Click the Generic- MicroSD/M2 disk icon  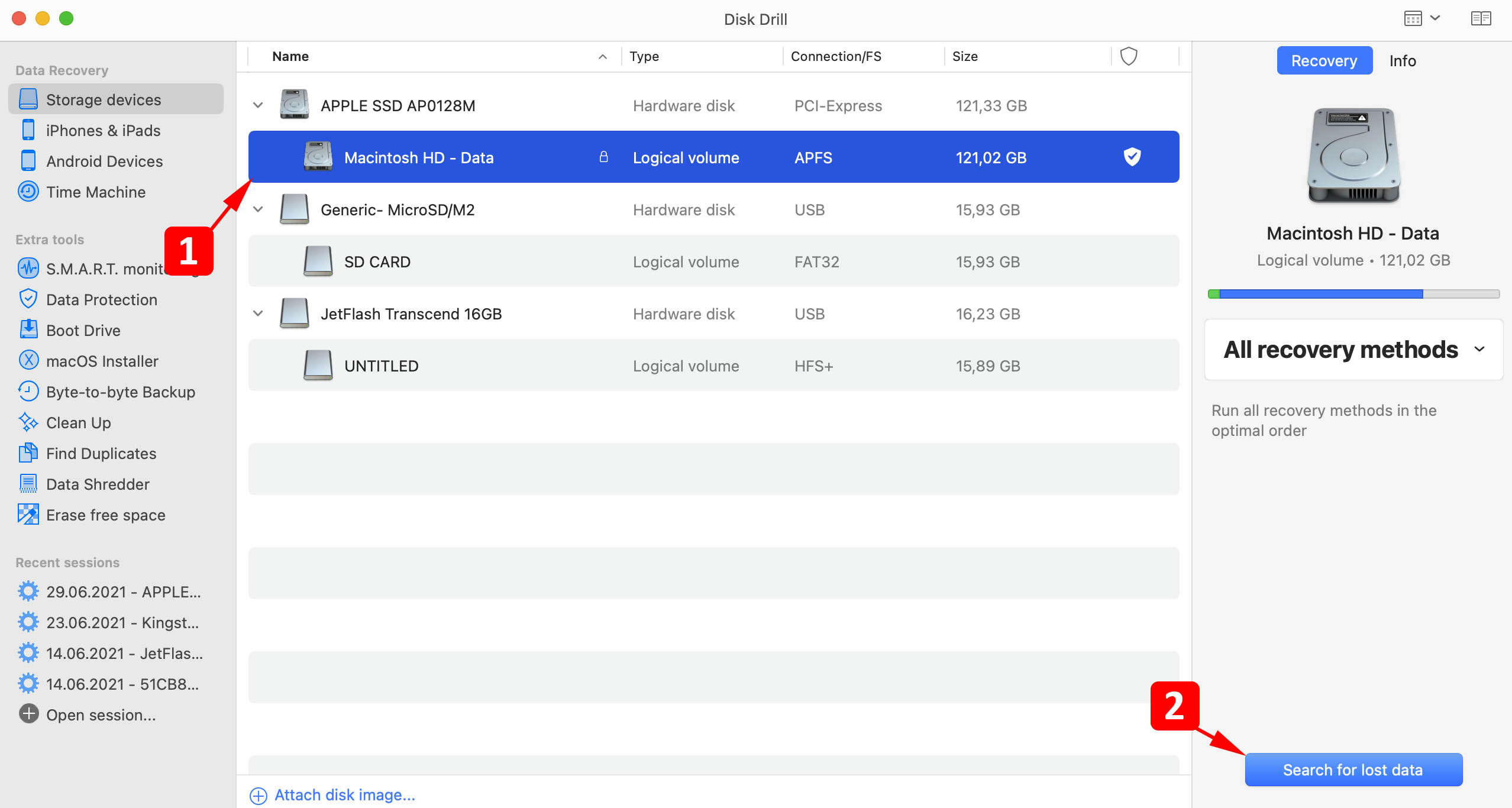pyautogui.click(x=295, y=209)
